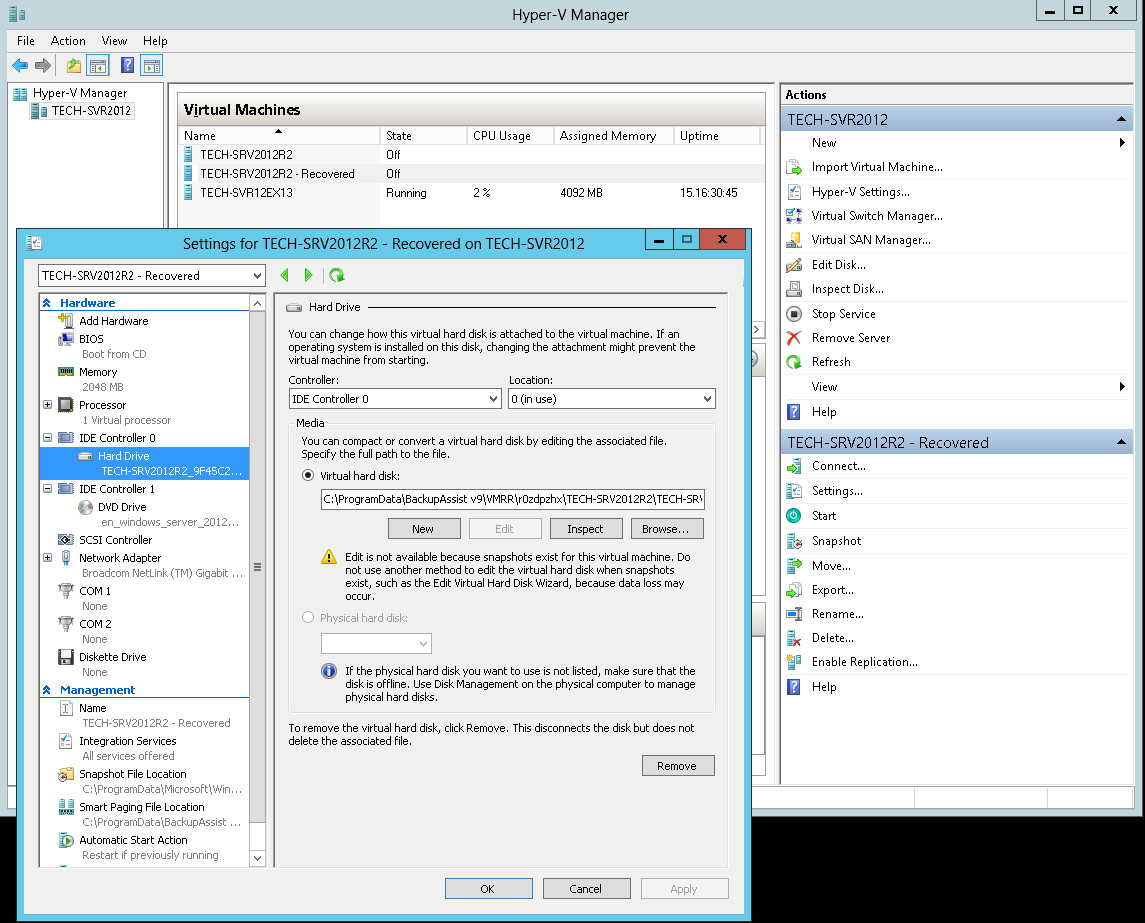Select the Physical hard disk radio button
The width and height of the screenshot is (1145, 923).
coord(308,618)
